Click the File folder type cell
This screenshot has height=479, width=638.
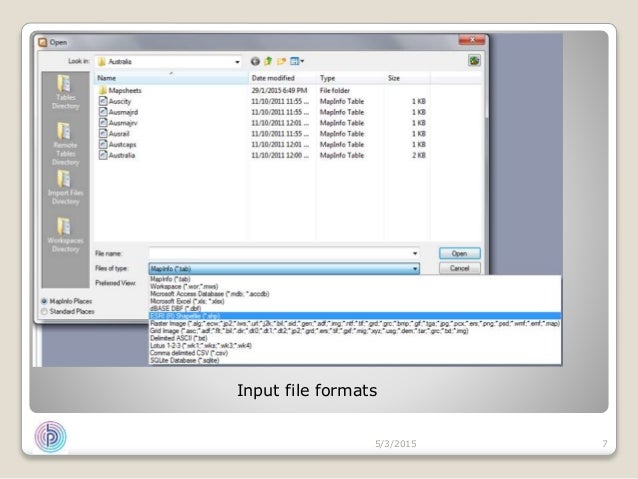tap(335, 90)
